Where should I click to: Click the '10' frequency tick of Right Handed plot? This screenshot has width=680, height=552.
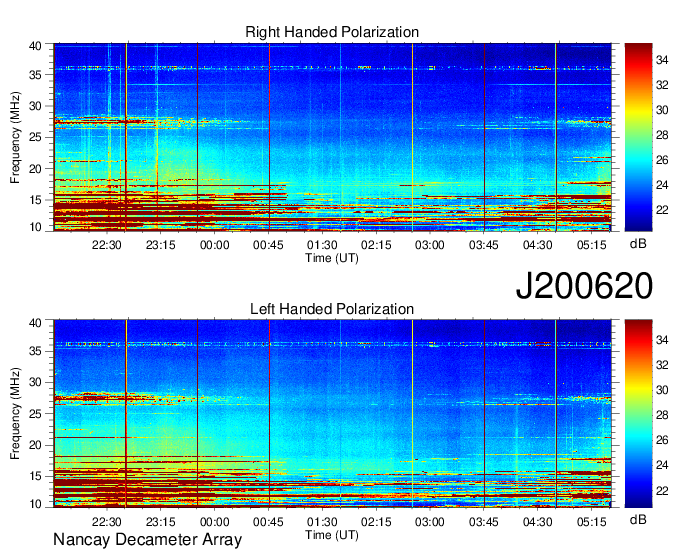point(35,227)
